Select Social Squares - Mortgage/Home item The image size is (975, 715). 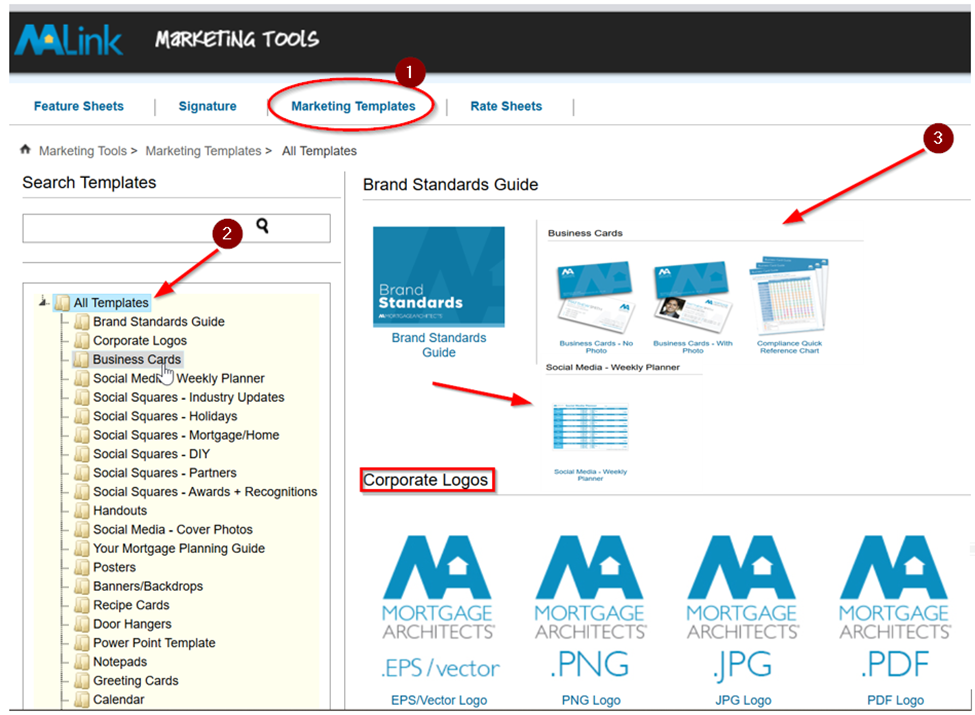click(186, 435)
